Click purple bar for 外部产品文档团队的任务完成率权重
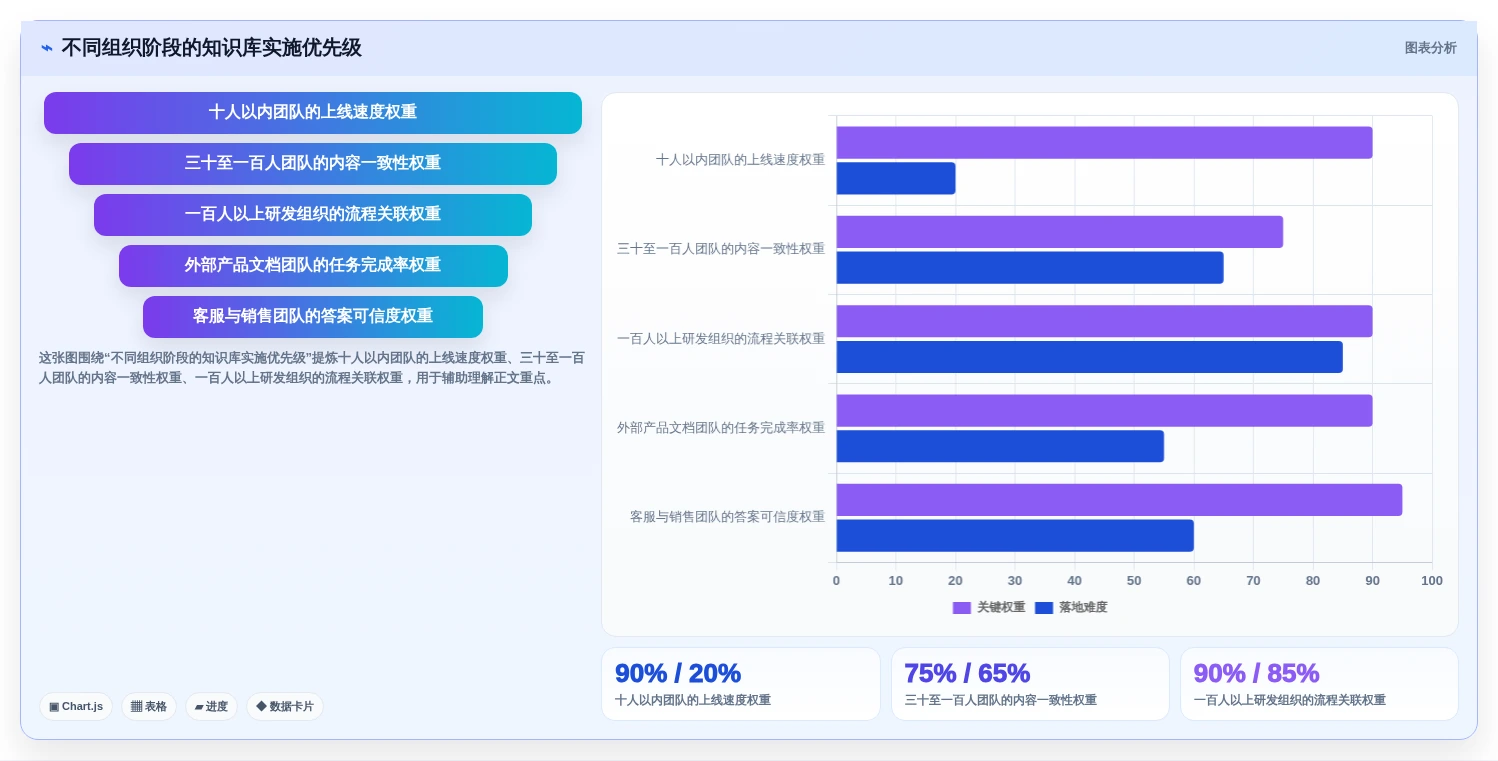Screen dimensions: 1498x761 pyautogui.click(x=1104, y=411)
